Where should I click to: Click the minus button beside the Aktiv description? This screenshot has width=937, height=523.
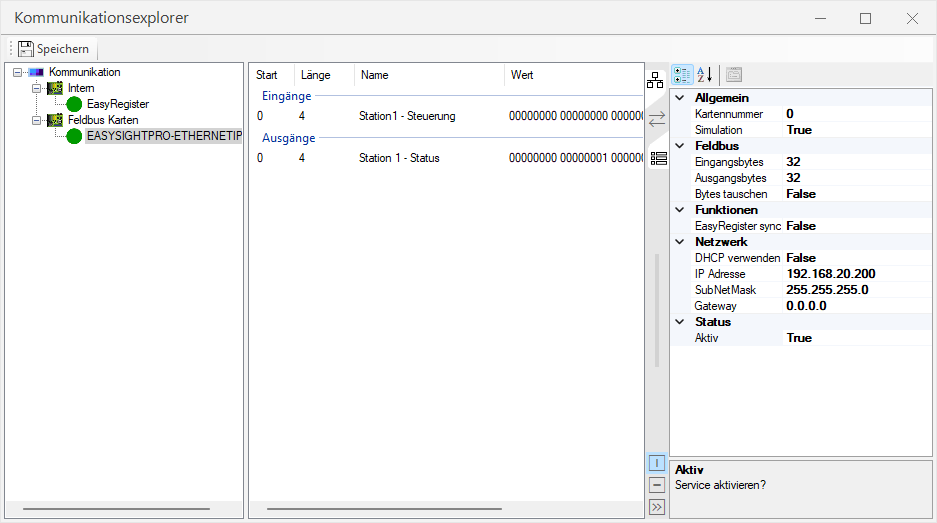tap(657, 485)
